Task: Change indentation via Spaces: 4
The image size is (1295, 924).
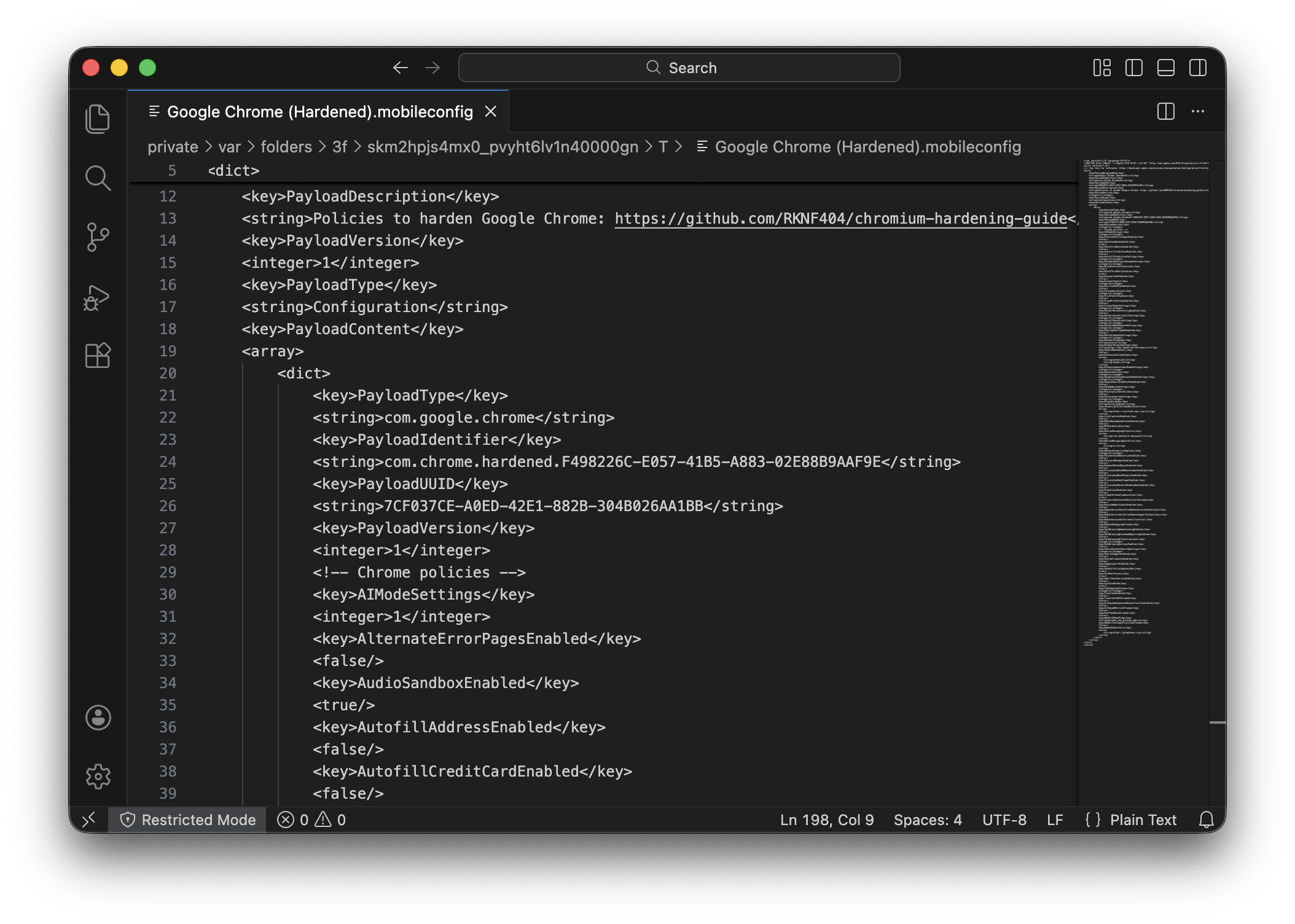Action: [928, 820]
